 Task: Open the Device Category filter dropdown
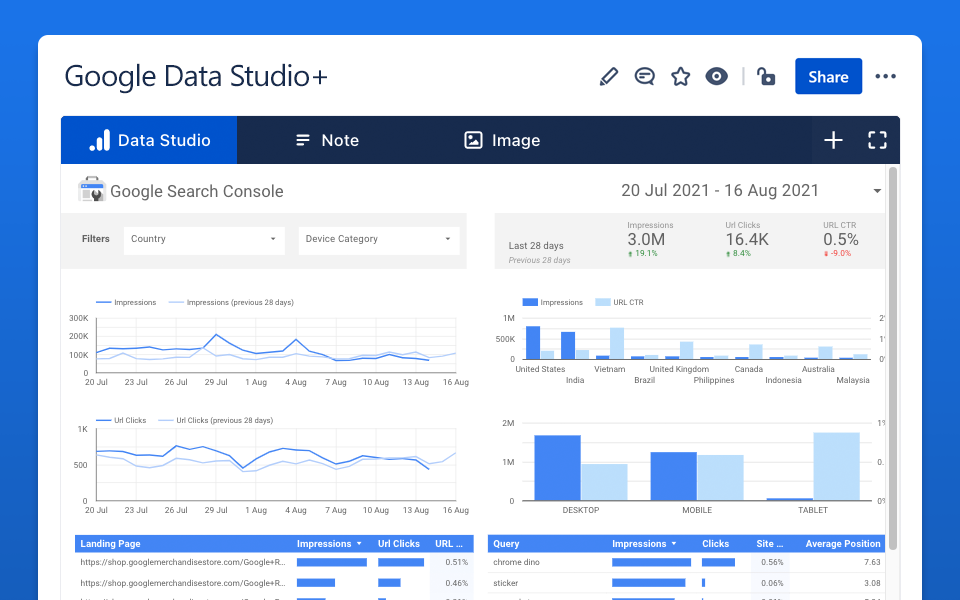click(378, 239)
